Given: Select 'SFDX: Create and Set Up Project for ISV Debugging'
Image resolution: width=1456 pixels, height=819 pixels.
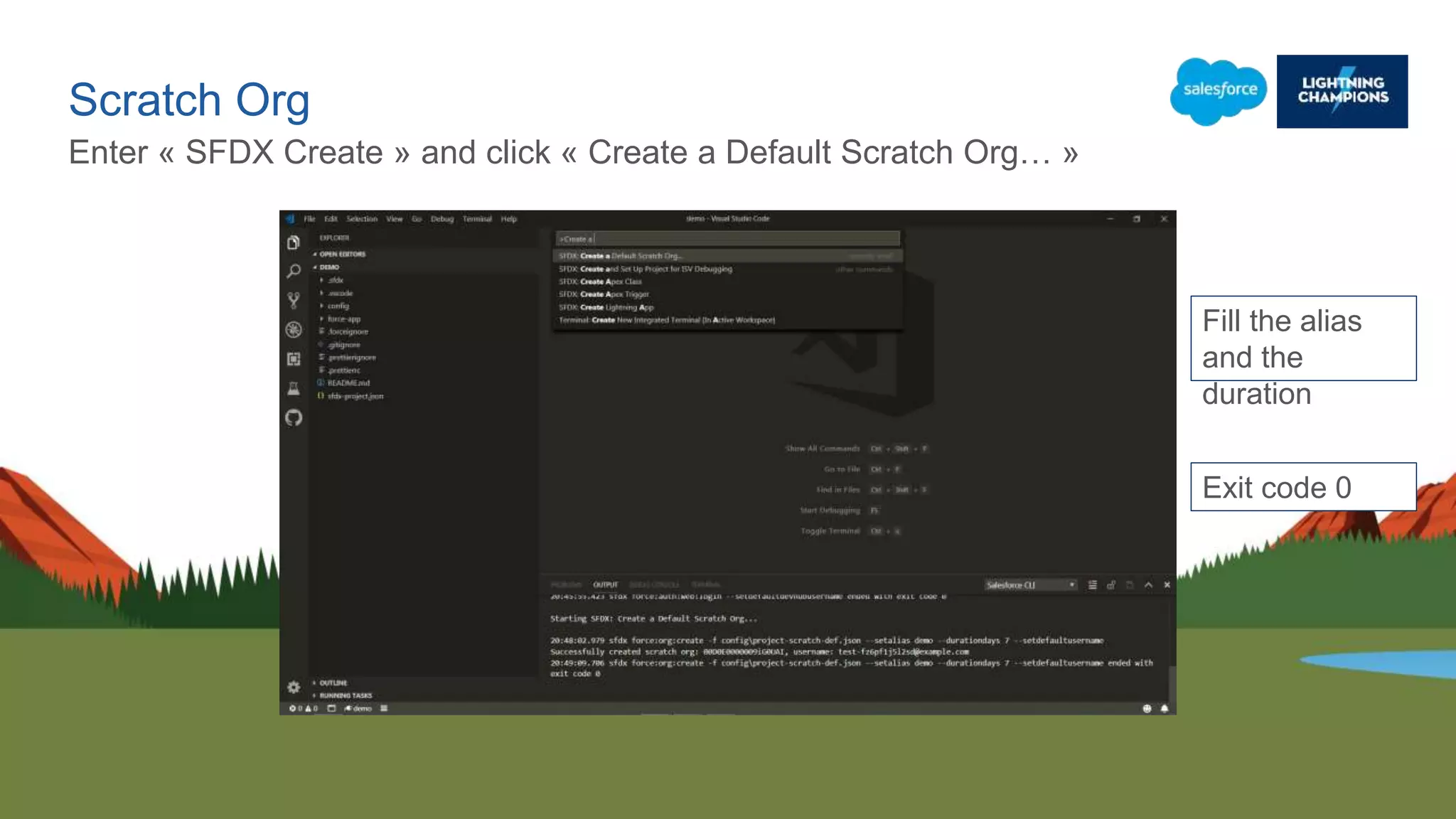Looking at the screenshot, I should coord(728,269).
